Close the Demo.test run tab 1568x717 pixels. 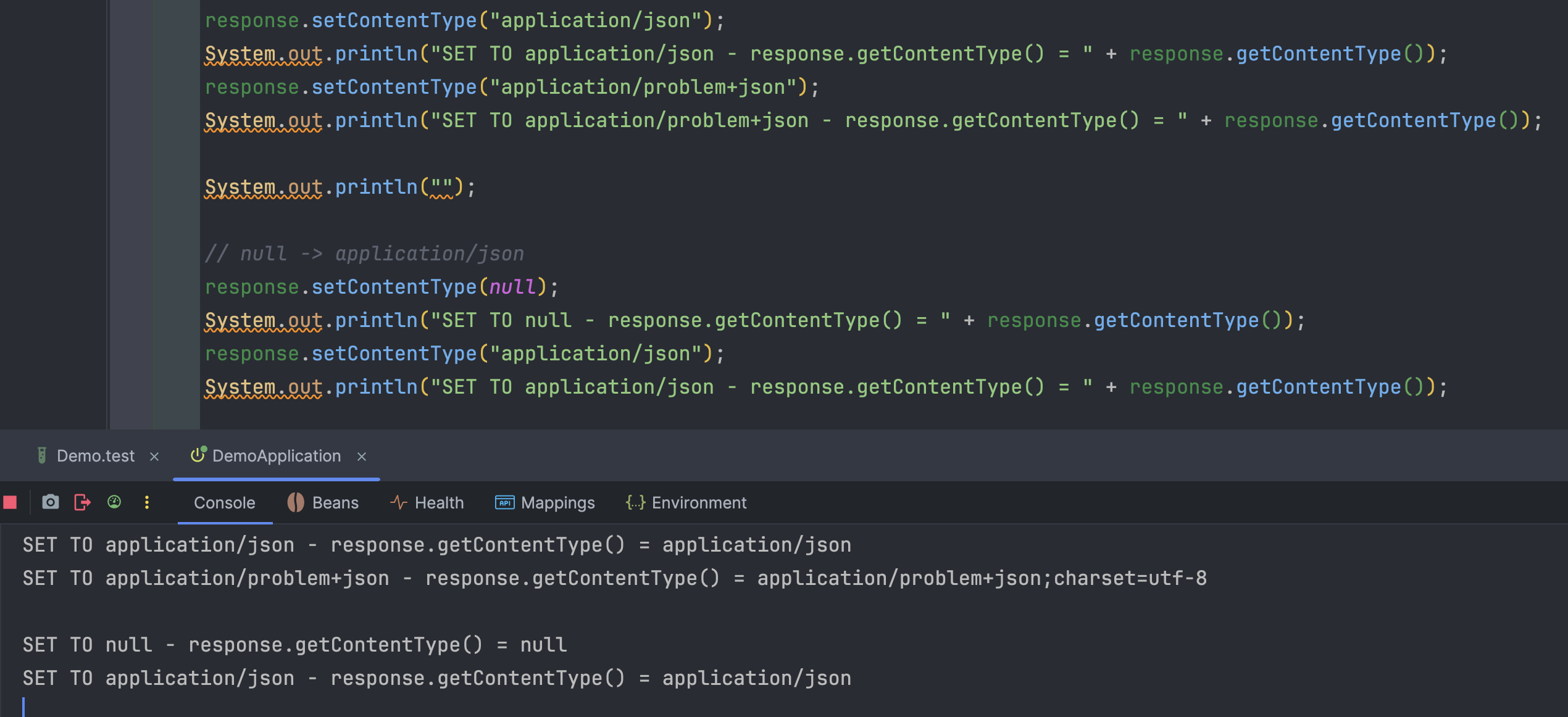(154, 457)
